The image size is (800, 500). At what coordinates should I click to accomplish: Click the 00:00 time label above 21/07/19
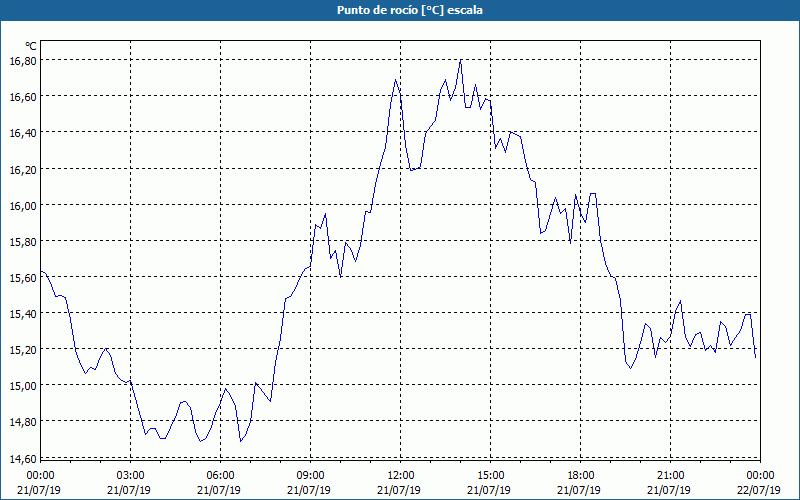point(40,476)
